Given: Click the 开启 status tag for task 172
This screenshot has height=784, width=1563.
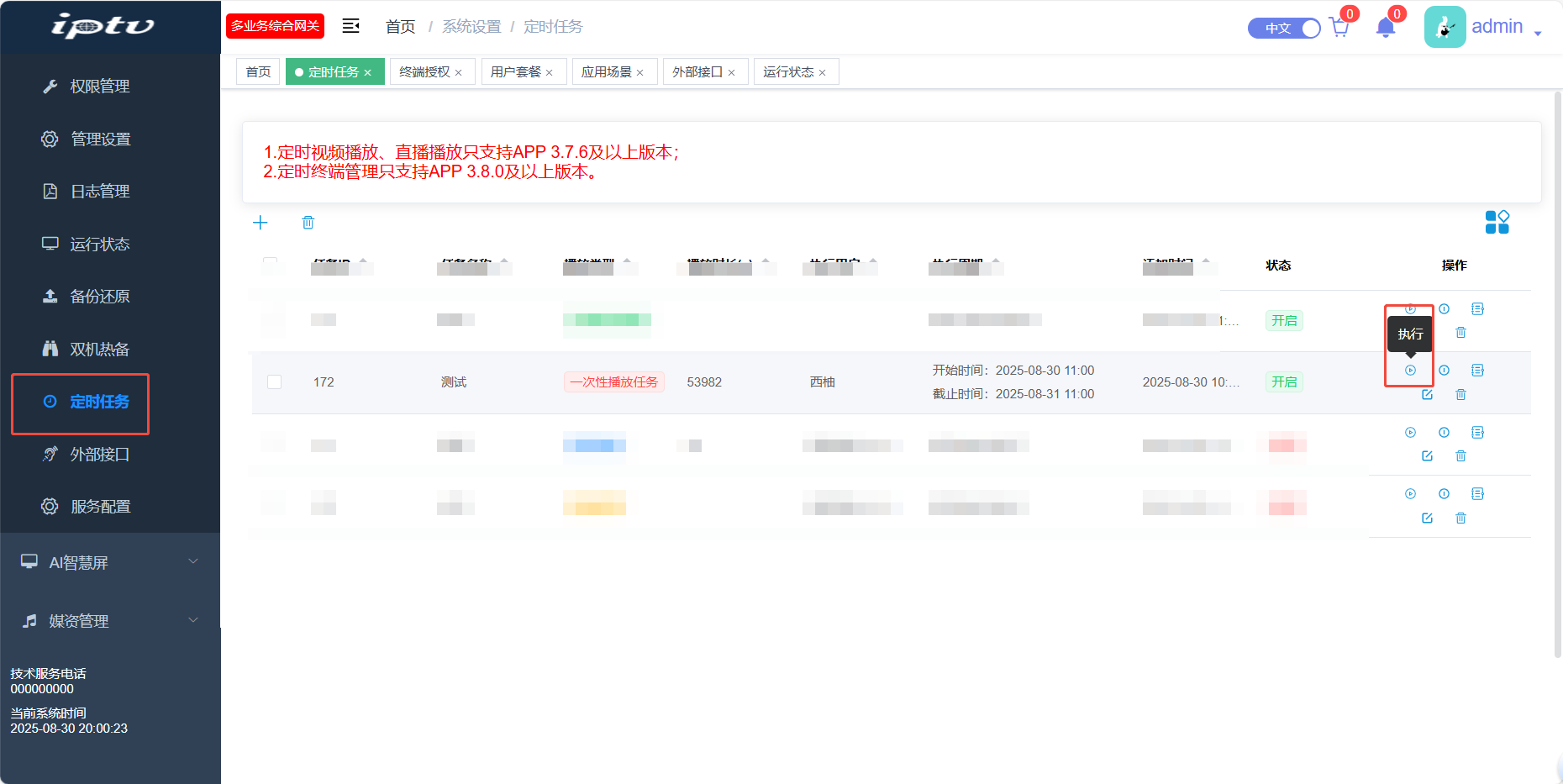Looking at the screenshot, I should pos(1283,382).
